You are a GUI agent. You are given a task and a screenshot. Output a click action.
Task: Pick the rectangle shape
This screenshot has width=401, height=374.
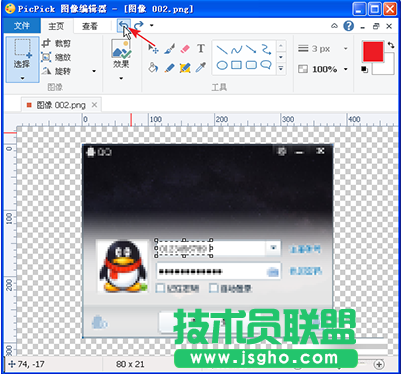click(237, 65)
